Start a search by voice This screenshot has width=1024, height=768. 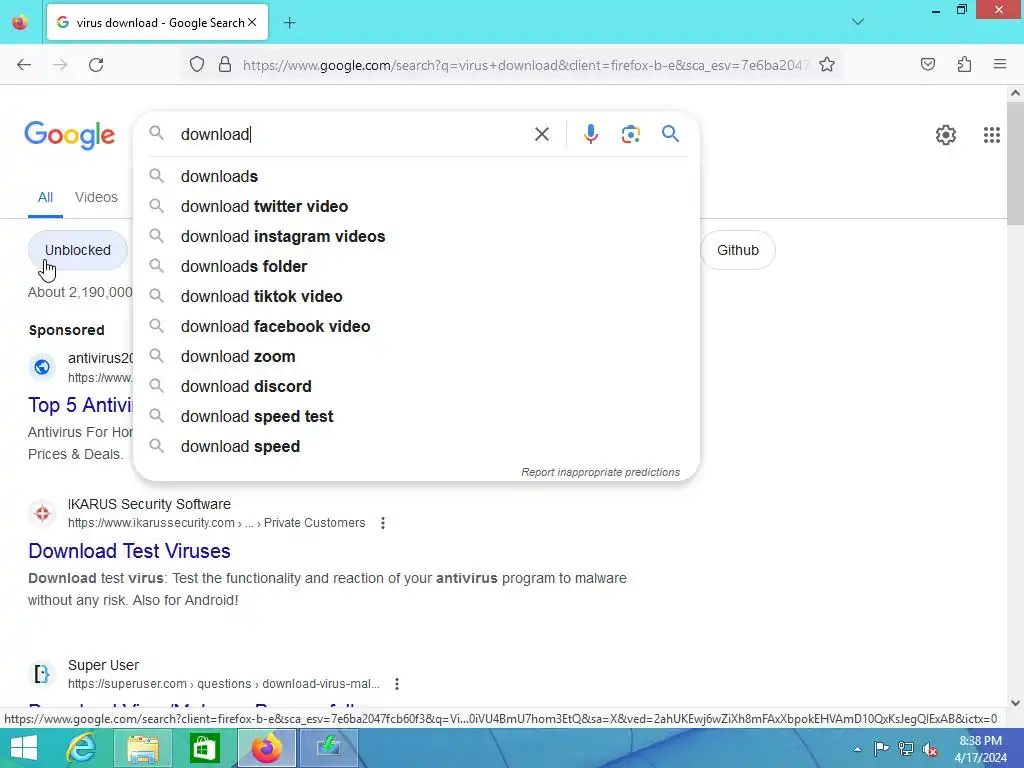coord(590,135)
